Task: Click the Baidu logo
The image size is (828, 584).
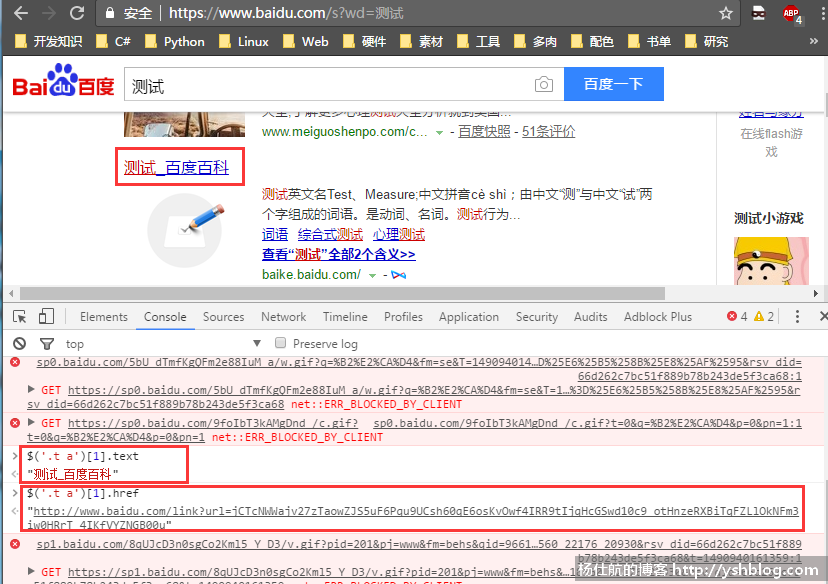Action: tap(63, 81)
